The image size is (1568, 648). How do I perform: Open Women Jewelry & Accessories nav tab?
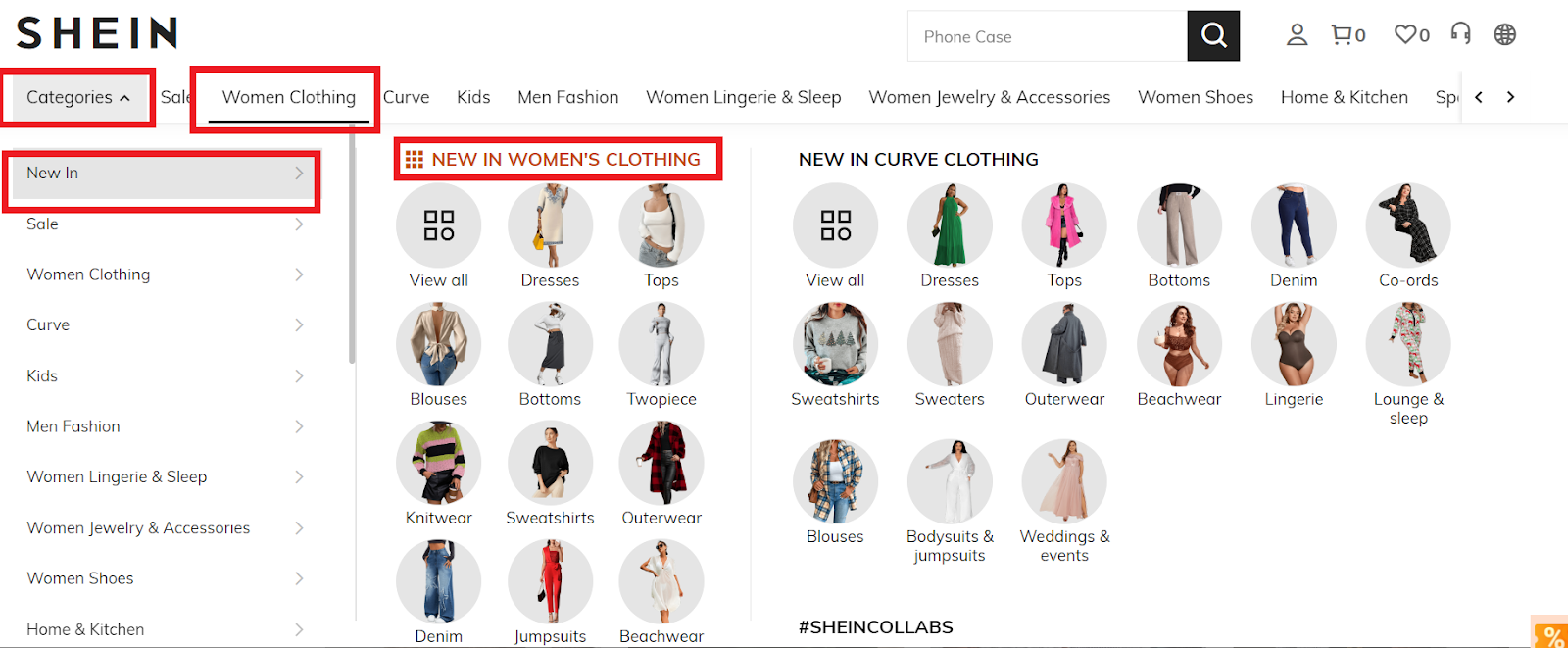[990, 97]
